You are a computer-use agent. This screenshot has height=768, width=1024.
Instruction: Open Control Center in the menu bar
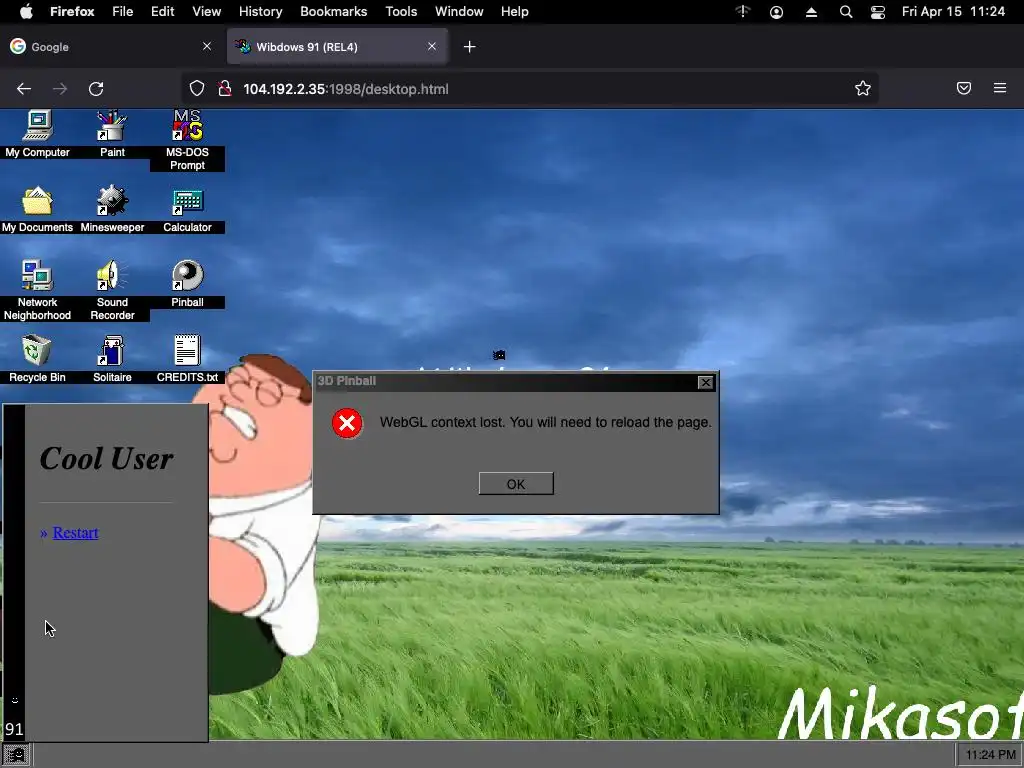tap(878, 12)
